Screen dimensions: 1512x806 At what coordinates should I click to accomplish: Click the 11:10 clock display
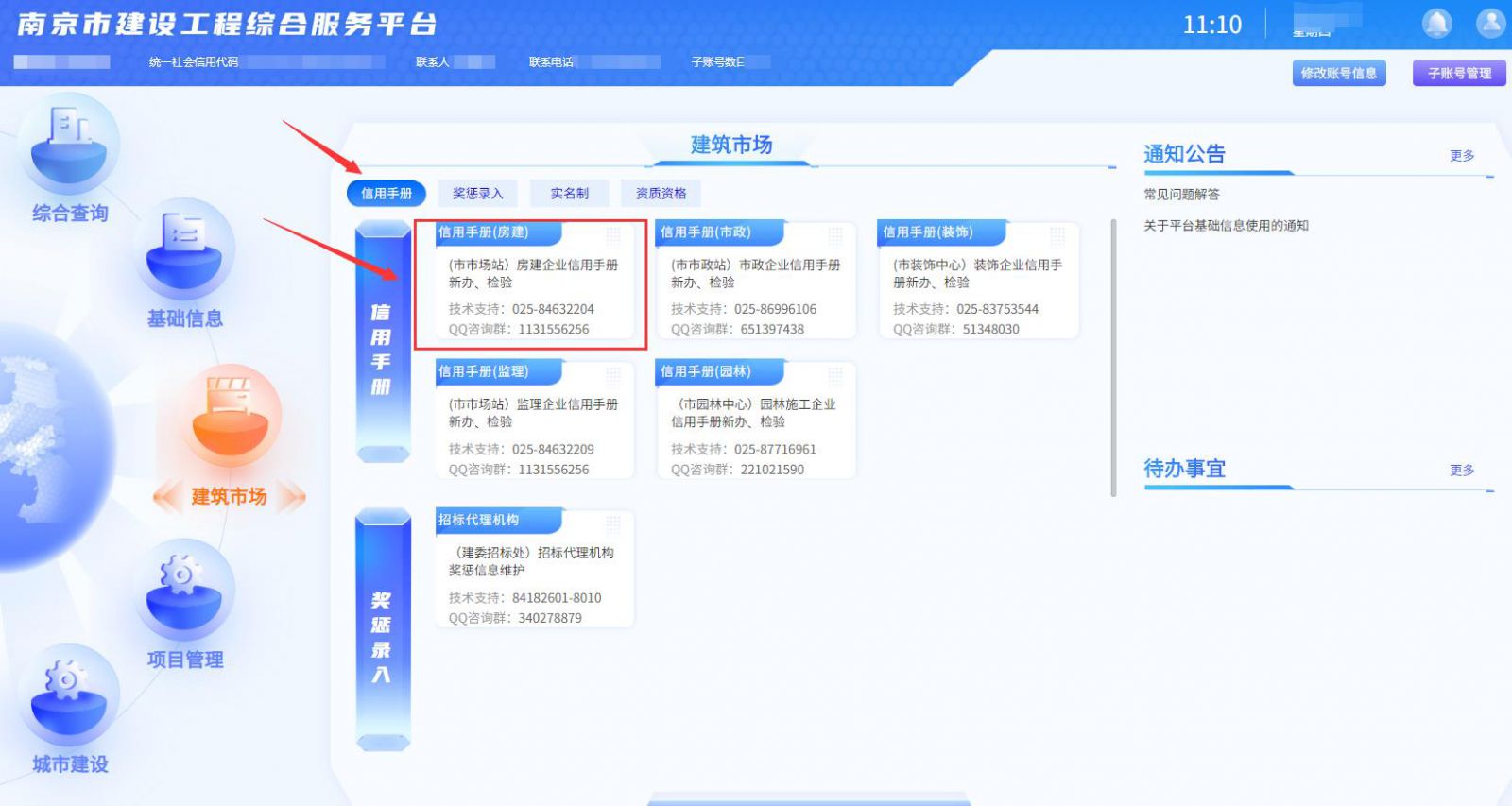pos(1212,25)
